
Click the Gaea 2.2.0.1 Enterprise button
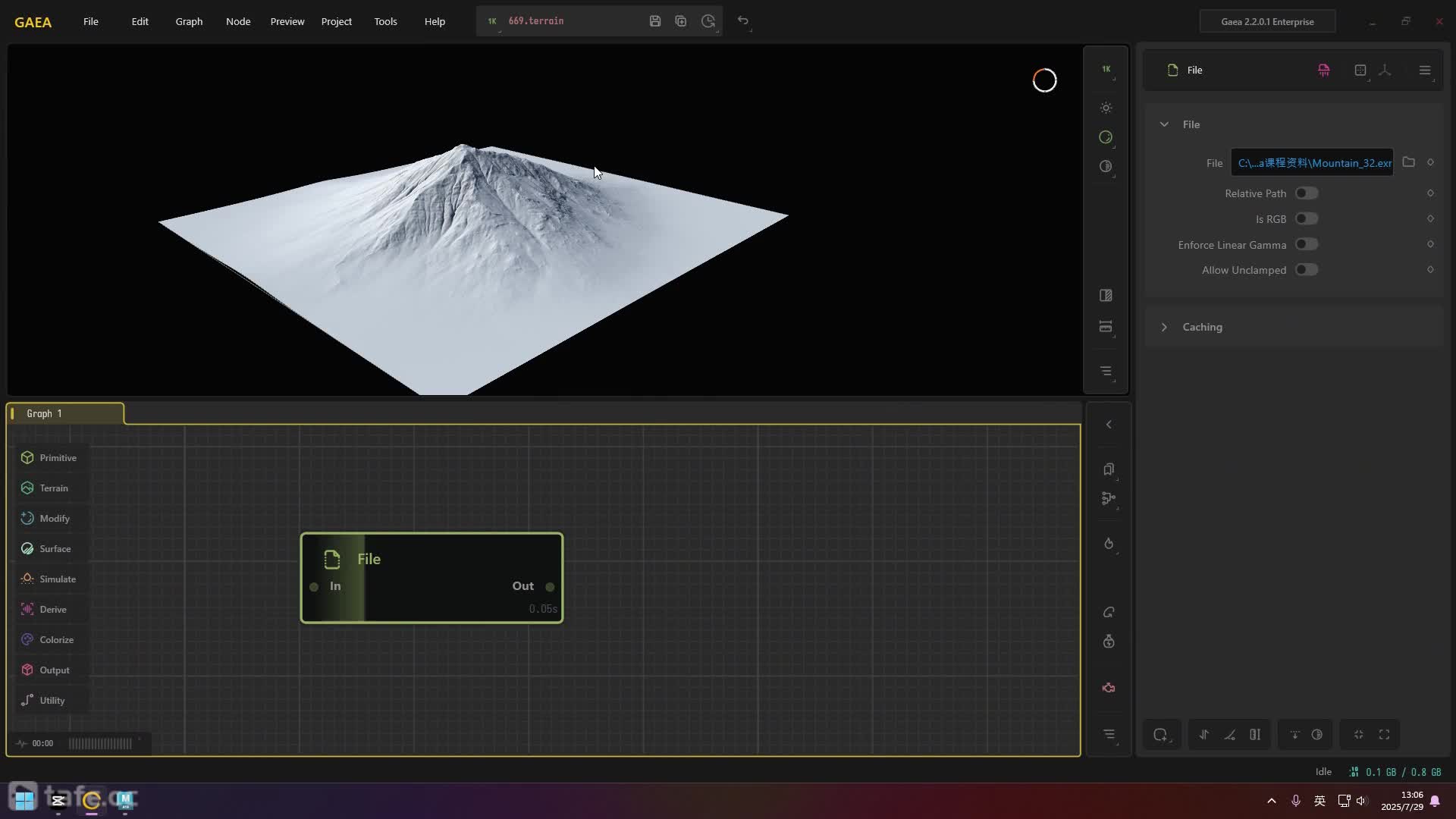click(x=1267, y=21)
